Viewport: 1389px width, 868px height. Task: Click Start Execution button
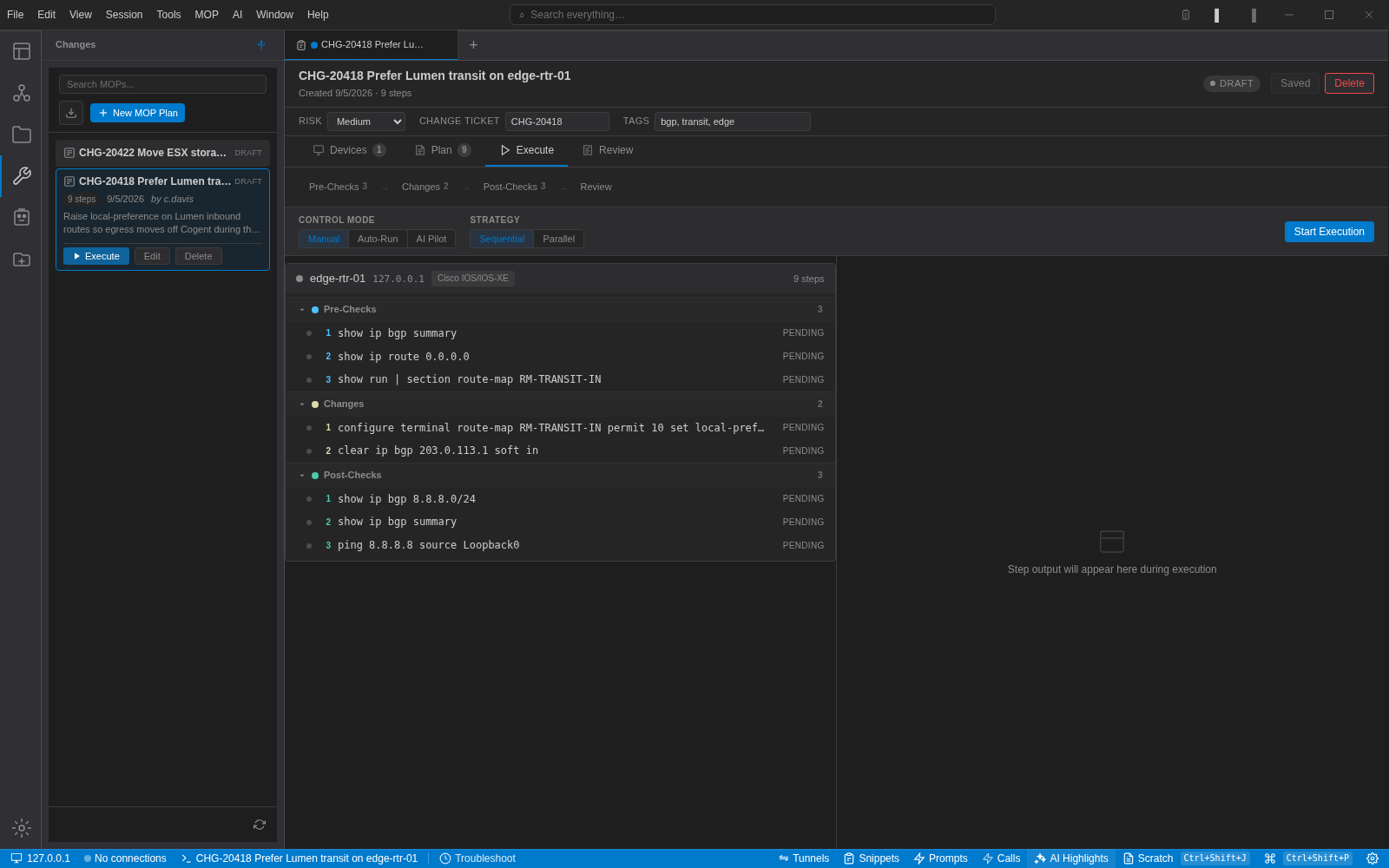pyautogui.click(x=1329, y=232)
